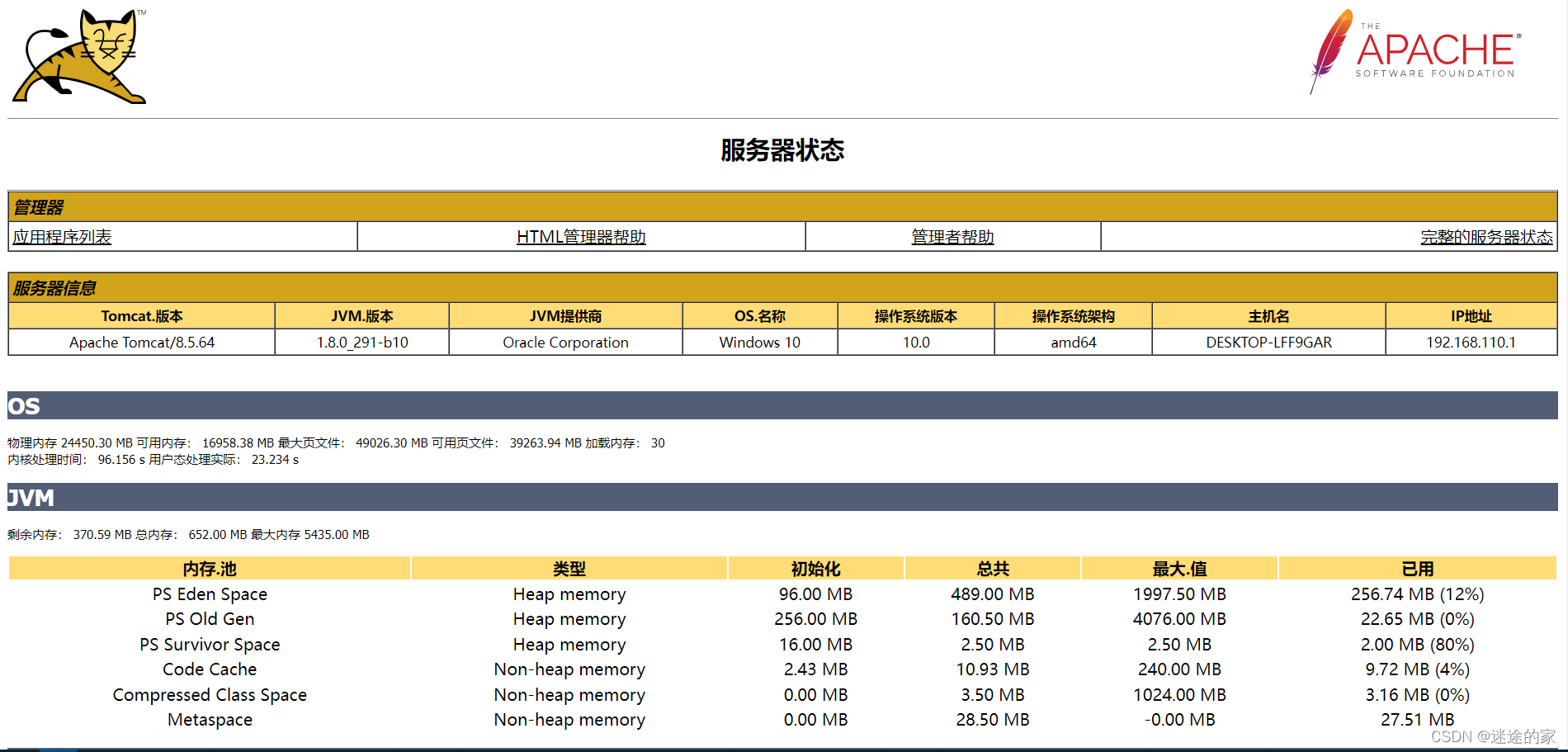Select the PS Eden Space row name

210,594
